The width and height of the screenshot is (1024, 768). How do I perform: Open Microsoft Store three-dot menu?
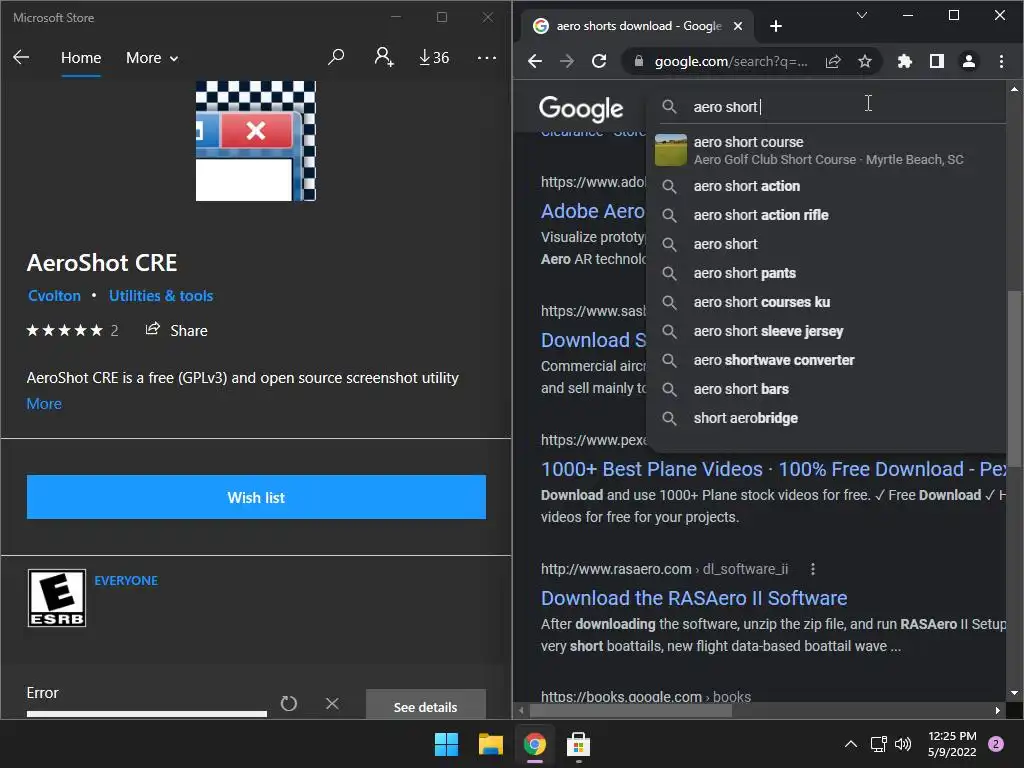click(x=487, y=57)
